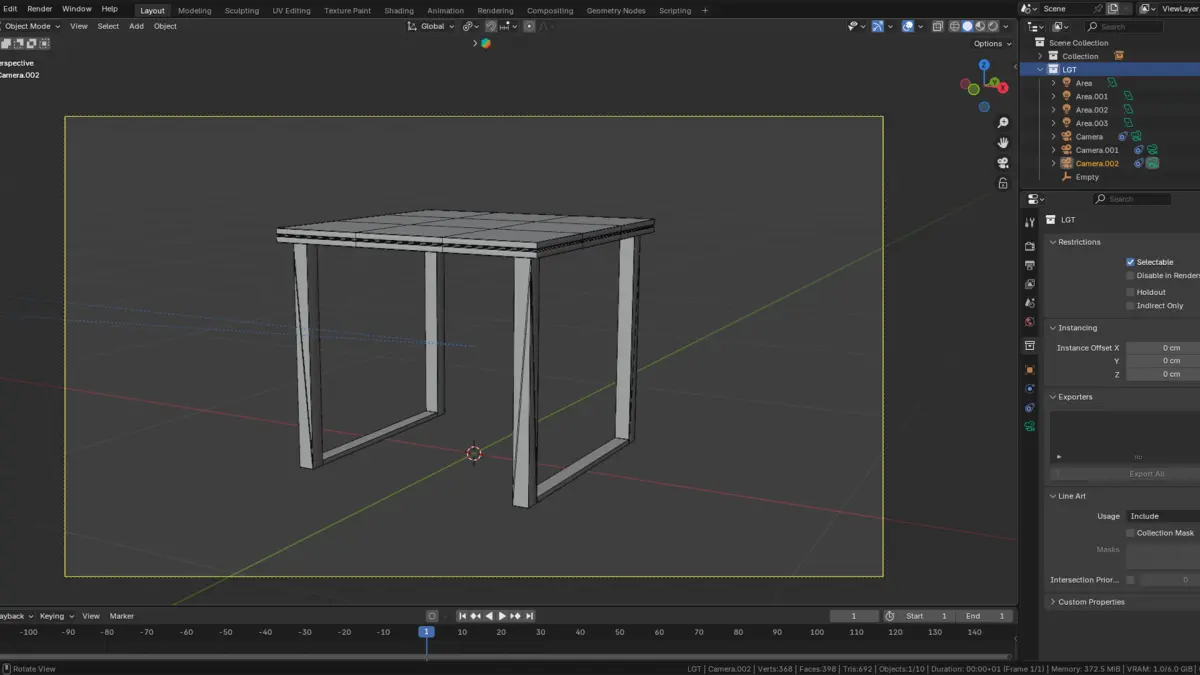
Task: Open the Scene properties tab
Action: click(x=1030, y=303)
